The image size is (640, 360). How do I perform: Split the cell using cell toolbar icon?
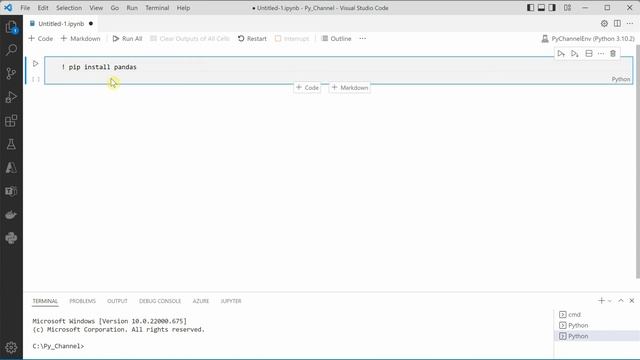point(589,54)
